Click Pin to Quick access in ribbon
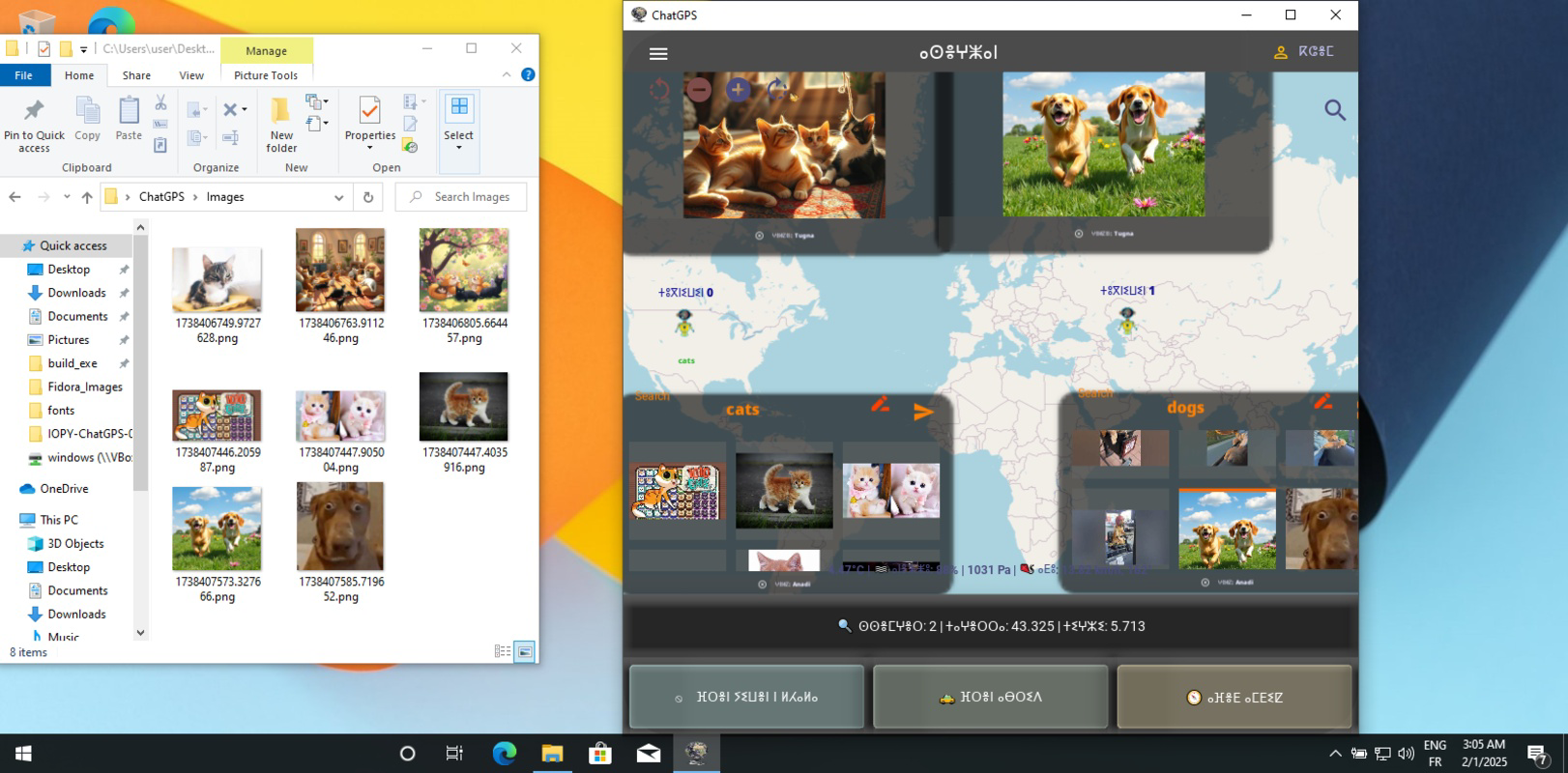The image size is (1568, 773). 34,125
